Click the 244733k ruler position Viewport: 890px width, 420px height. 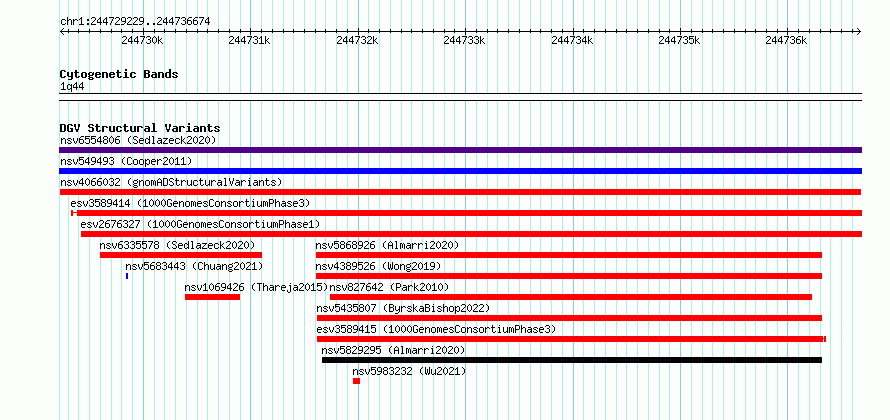(x=464, y=40)
